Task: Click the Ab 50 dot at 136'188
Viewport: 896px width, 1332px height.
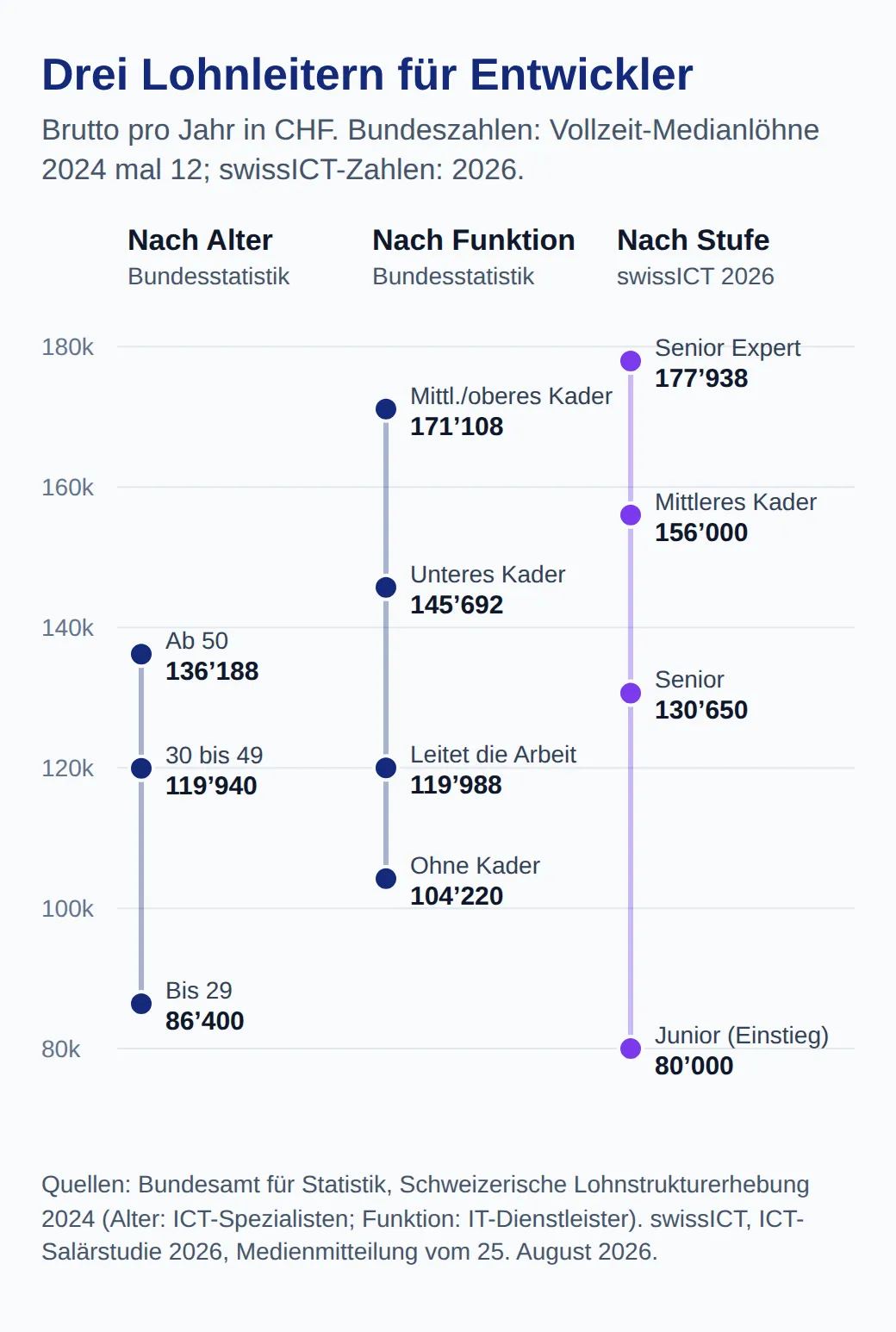Action: (x=141, y=655)
